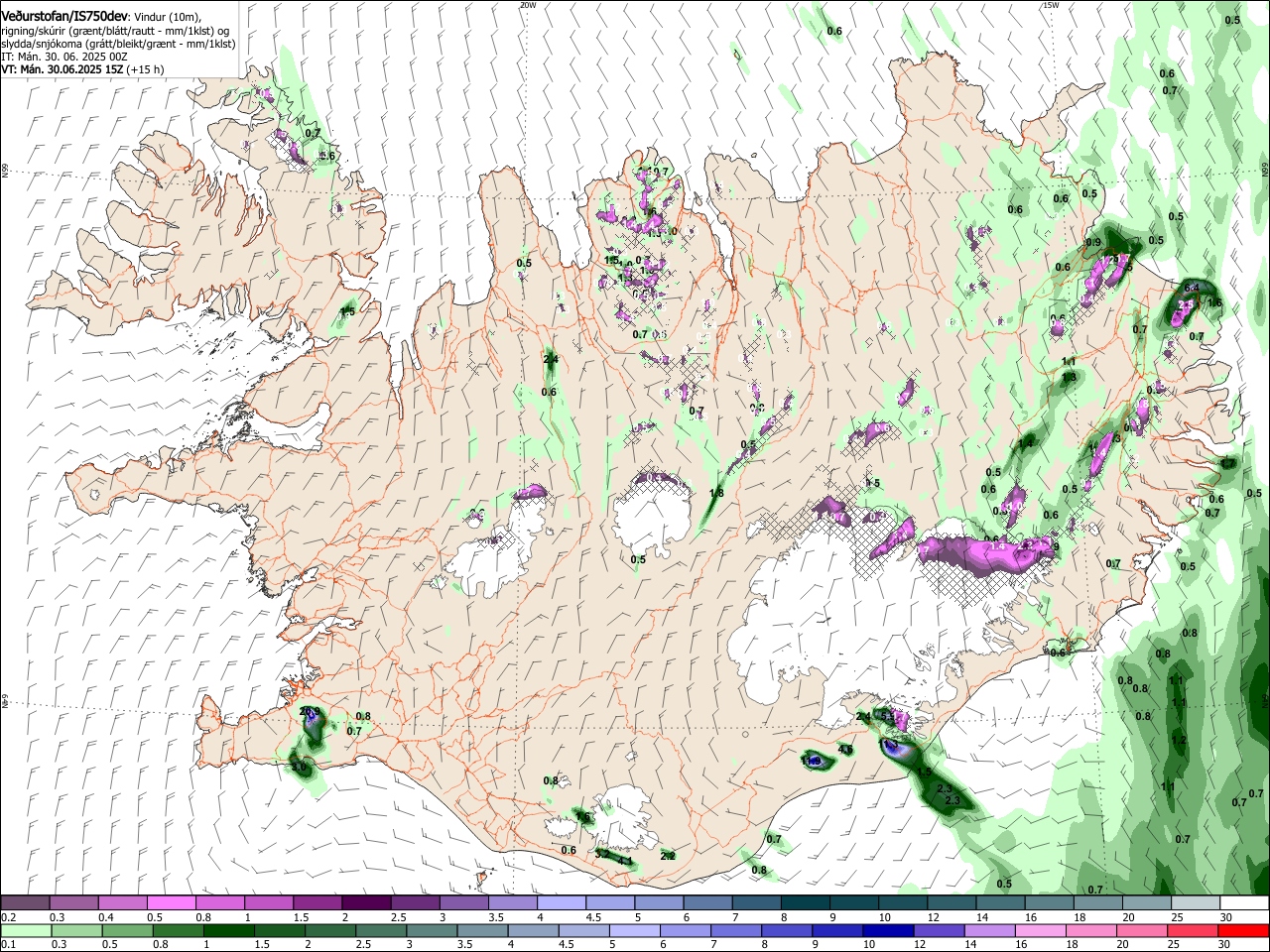Select the slate 6 swatch in top legend row
The image size is (1270, 952).
tap(707, 903)
